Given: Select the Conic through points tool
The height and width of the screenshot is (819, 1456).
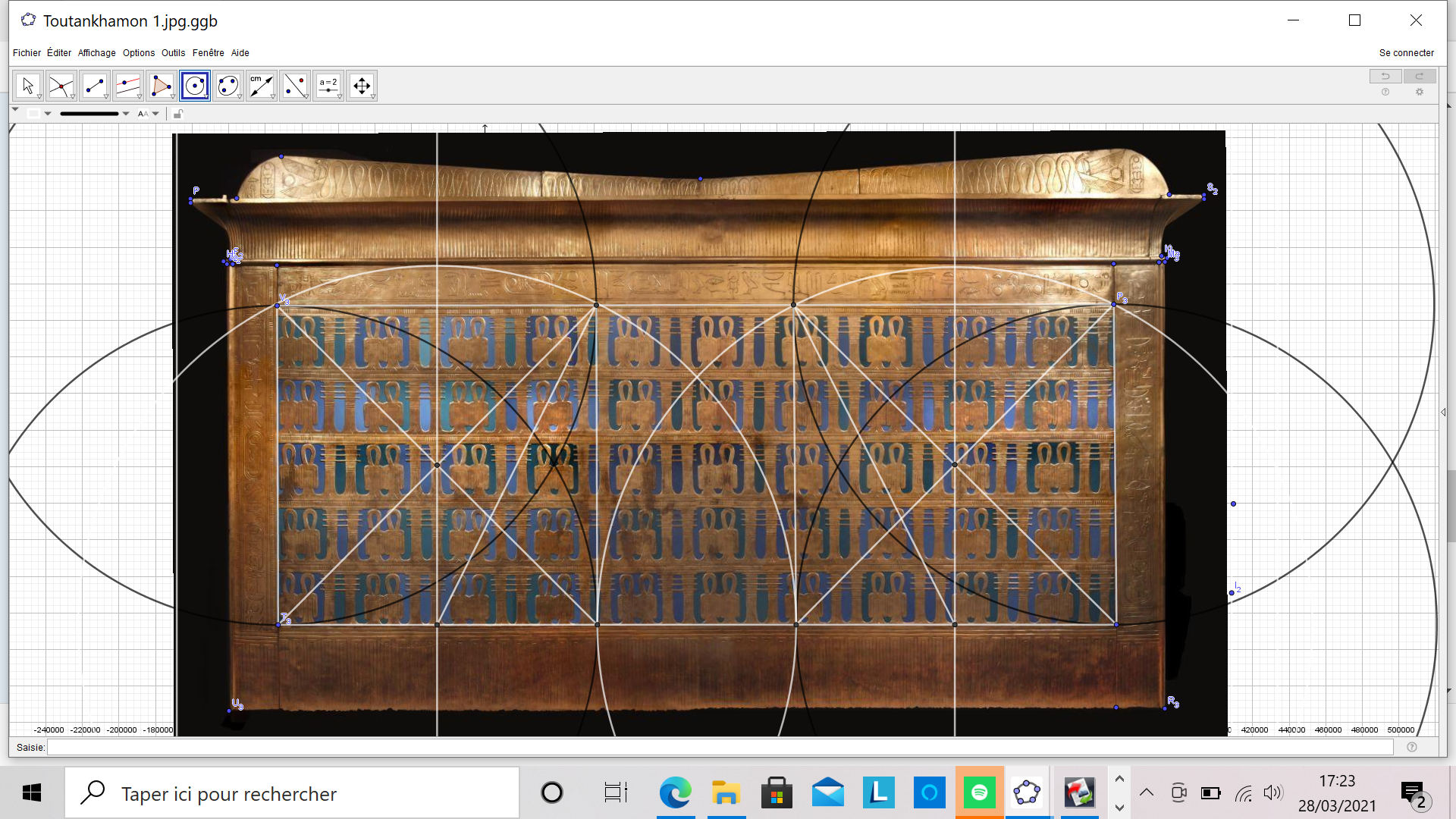Looking at the screenshot, I should pos(228,86).
